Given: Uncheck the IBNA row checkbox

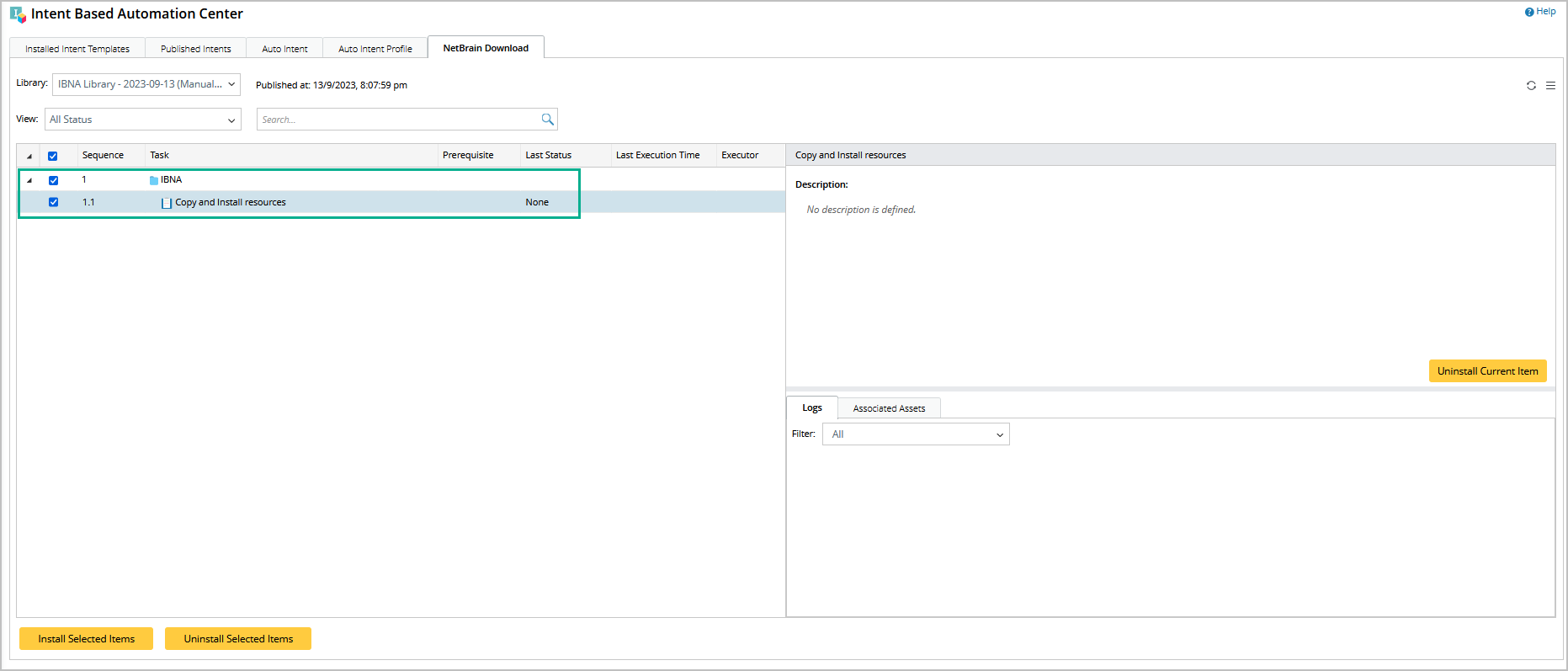Looking at the screenshot, I should coord(53,180).
